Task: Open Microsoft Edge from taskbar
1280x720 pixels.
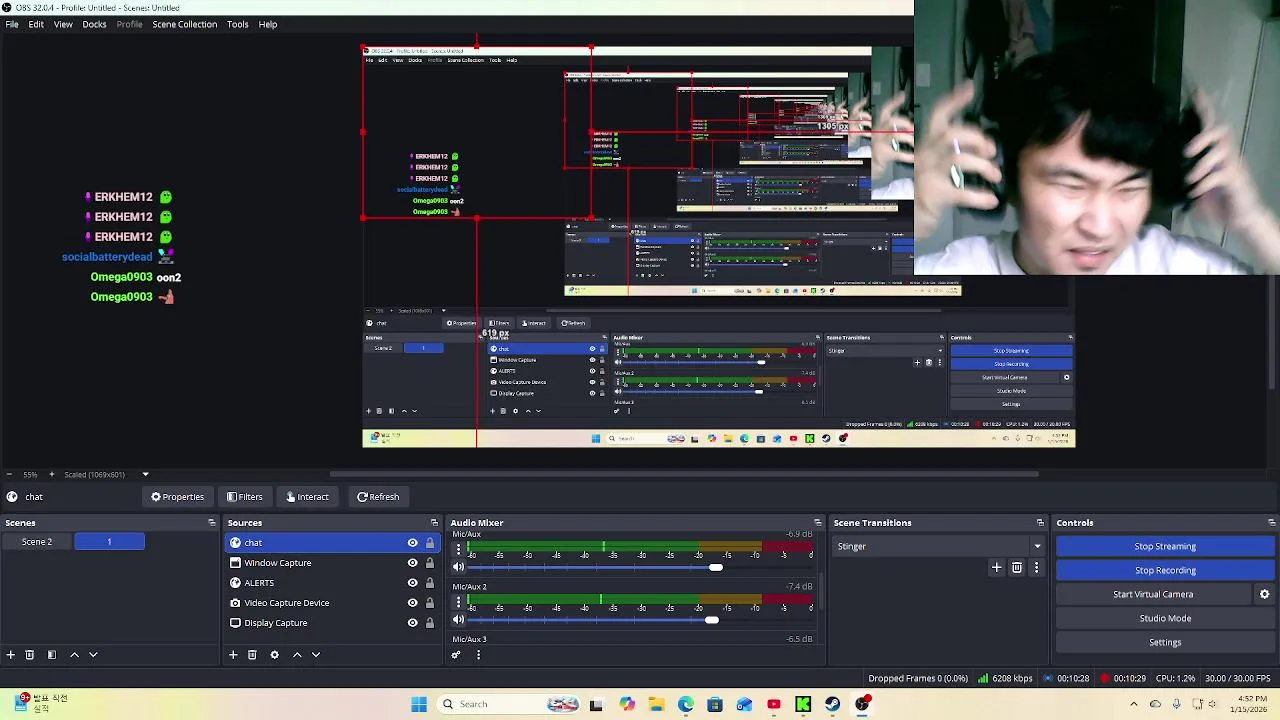Action: pos(685,704)
